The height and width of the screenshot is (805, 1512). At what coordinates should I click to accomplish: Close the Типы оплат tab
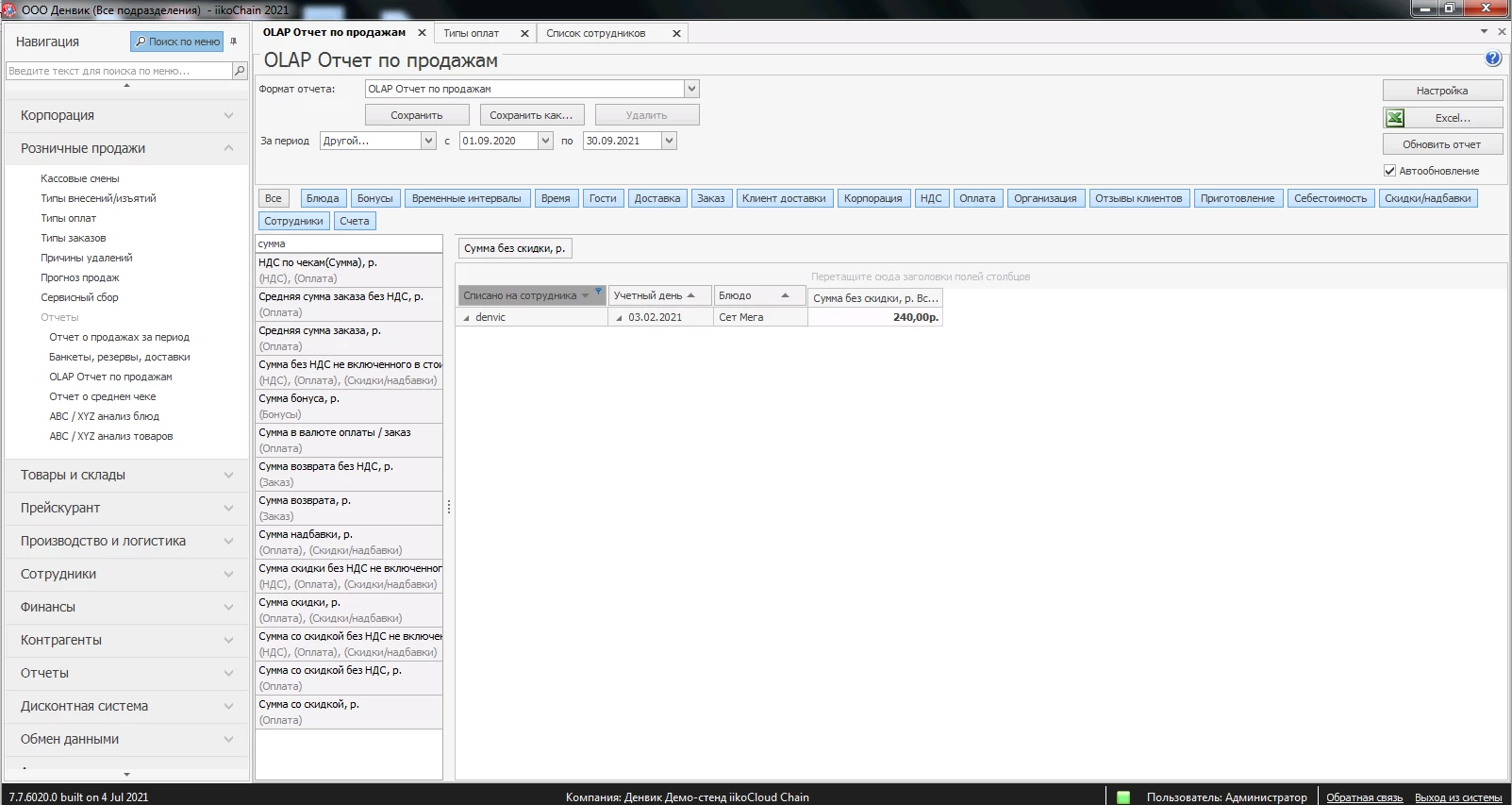pos(524,33)
